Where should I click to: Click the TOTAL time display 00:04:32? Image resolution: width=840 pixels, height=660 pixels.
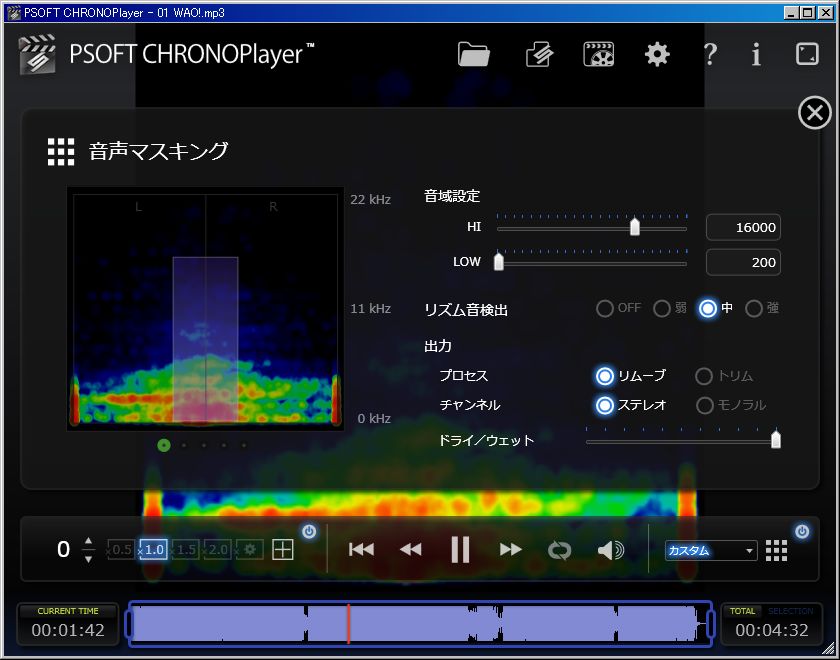click(771, 630)
